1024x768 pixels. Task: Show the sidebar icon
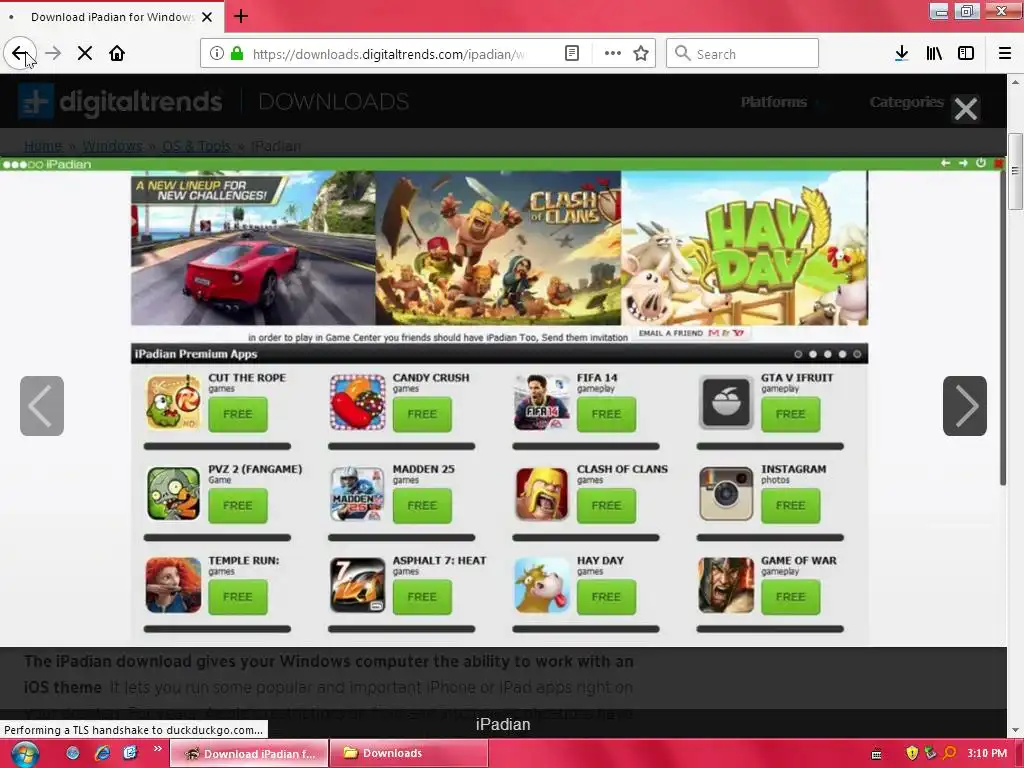(966, 54)
